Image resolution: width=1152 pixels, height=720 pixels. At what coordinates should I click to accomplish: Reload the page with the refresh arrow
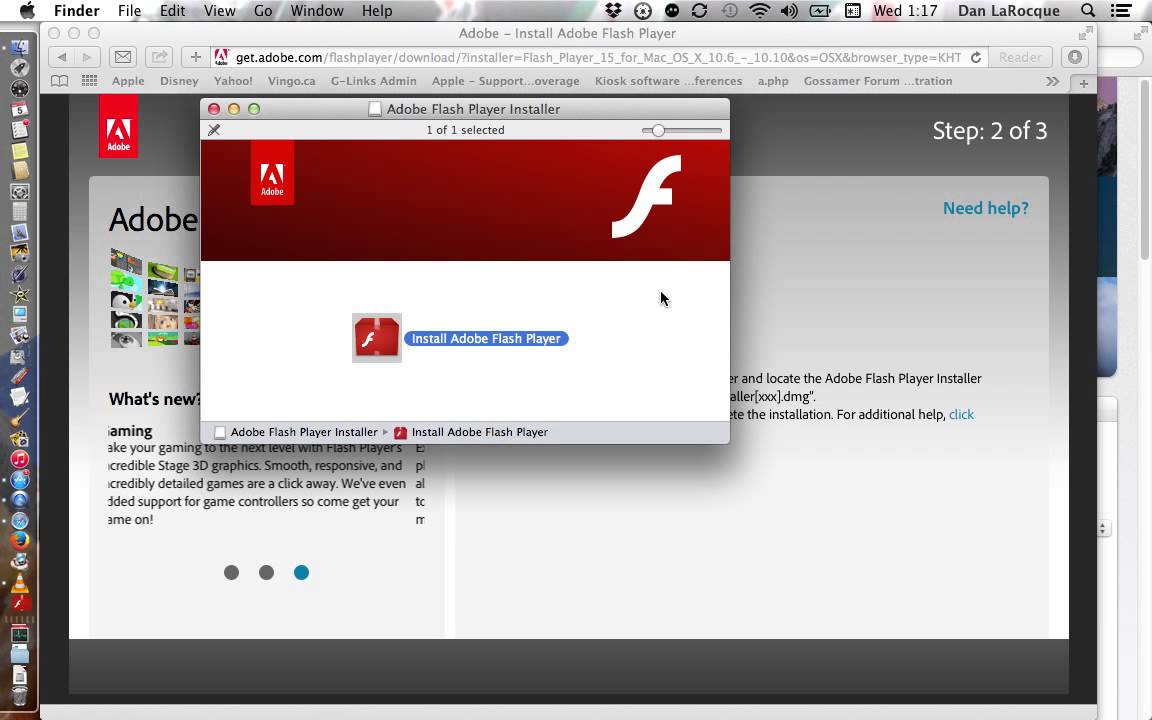[976, 57]
